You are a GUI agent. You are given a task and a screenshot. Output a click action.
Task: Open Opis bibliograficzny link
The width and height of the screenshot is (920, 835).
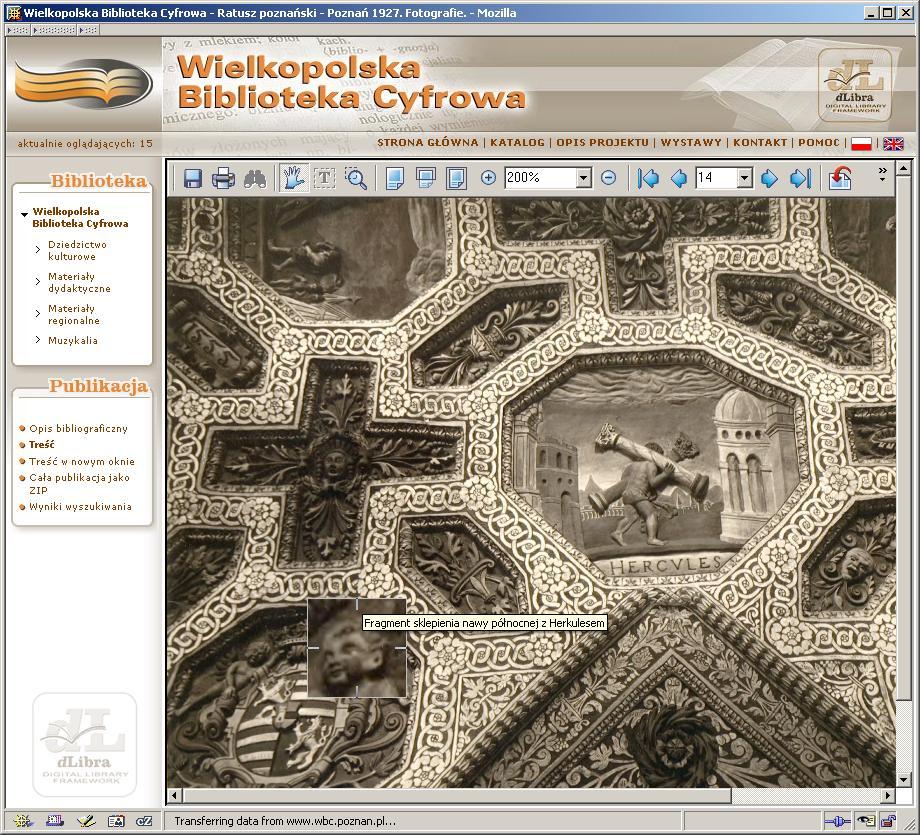78,428
